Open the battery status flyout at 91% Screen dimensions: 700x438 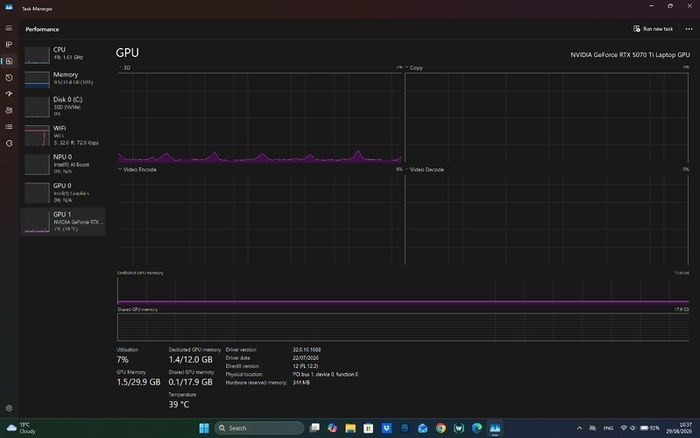click(650, 428)
